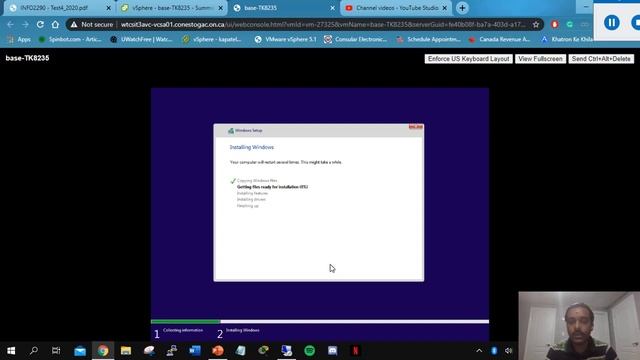Reload the web console page
The image size is (640, 360).
40,24
